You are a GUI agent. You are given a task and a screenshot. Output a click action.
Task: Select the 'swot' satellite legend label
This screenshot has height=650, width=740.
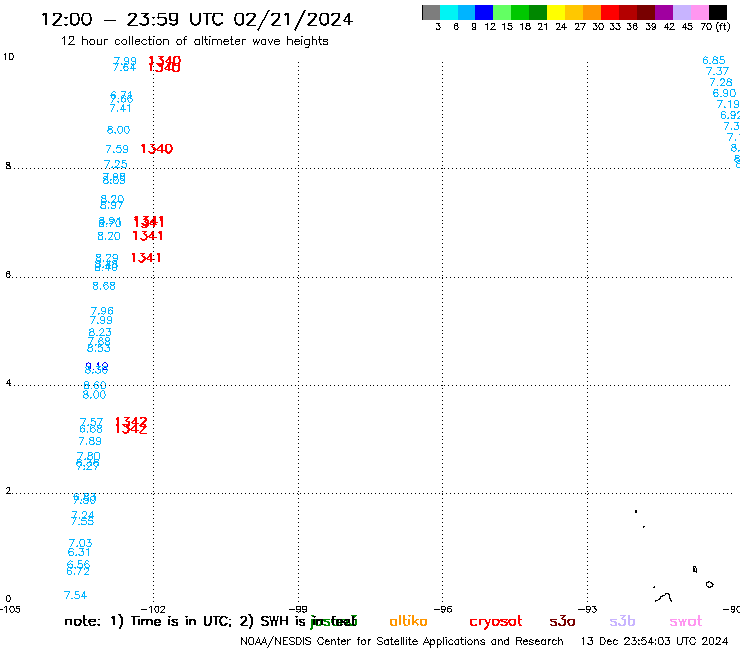coord(686,622)
